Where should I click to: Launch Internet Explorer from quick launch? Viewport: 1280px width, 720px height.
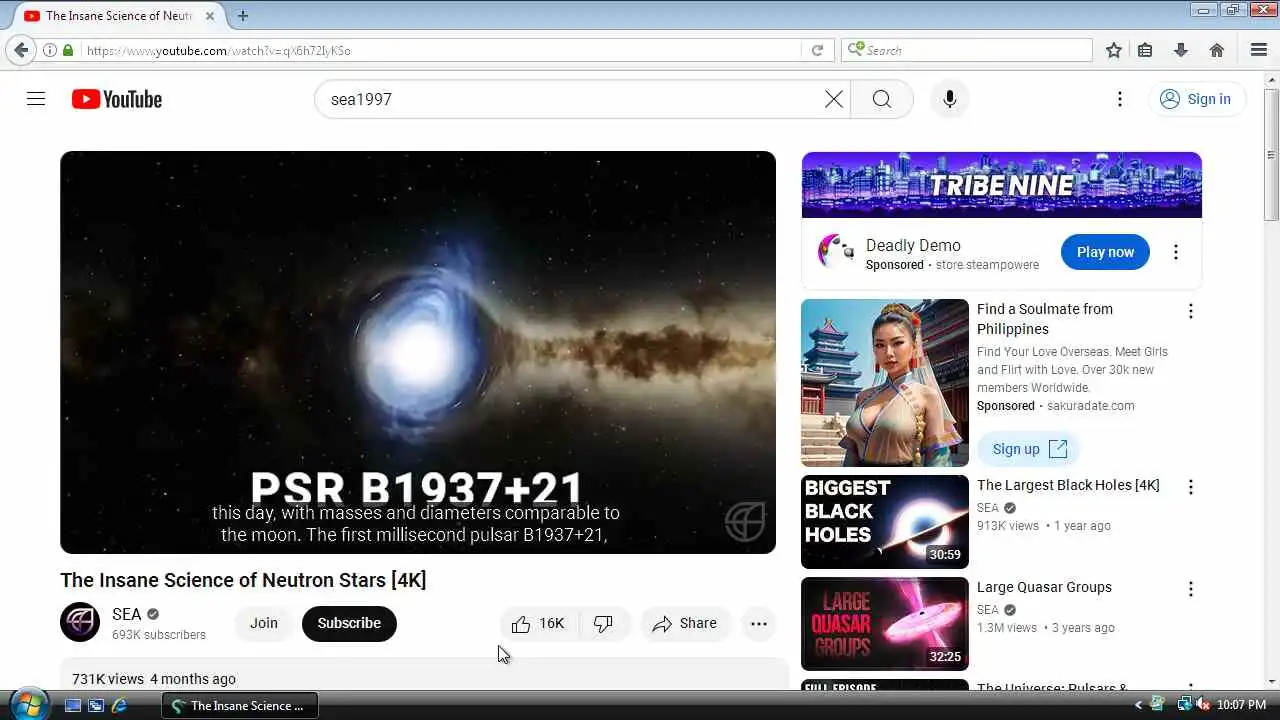(119, 705)
